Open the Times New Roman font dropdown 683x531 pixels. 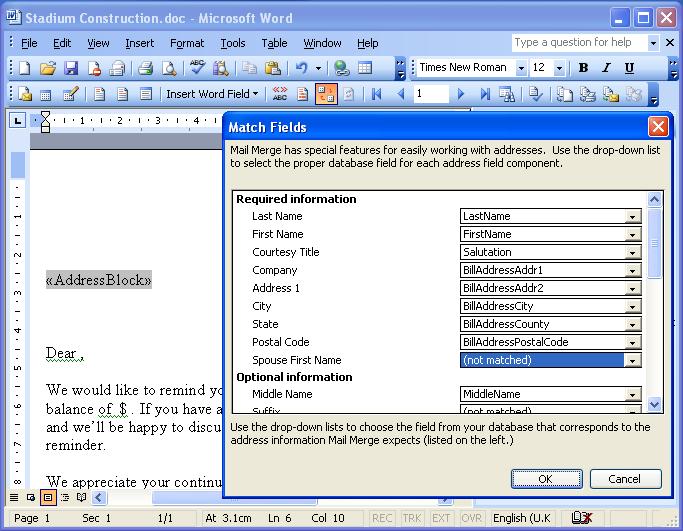(x=521, y=68)
